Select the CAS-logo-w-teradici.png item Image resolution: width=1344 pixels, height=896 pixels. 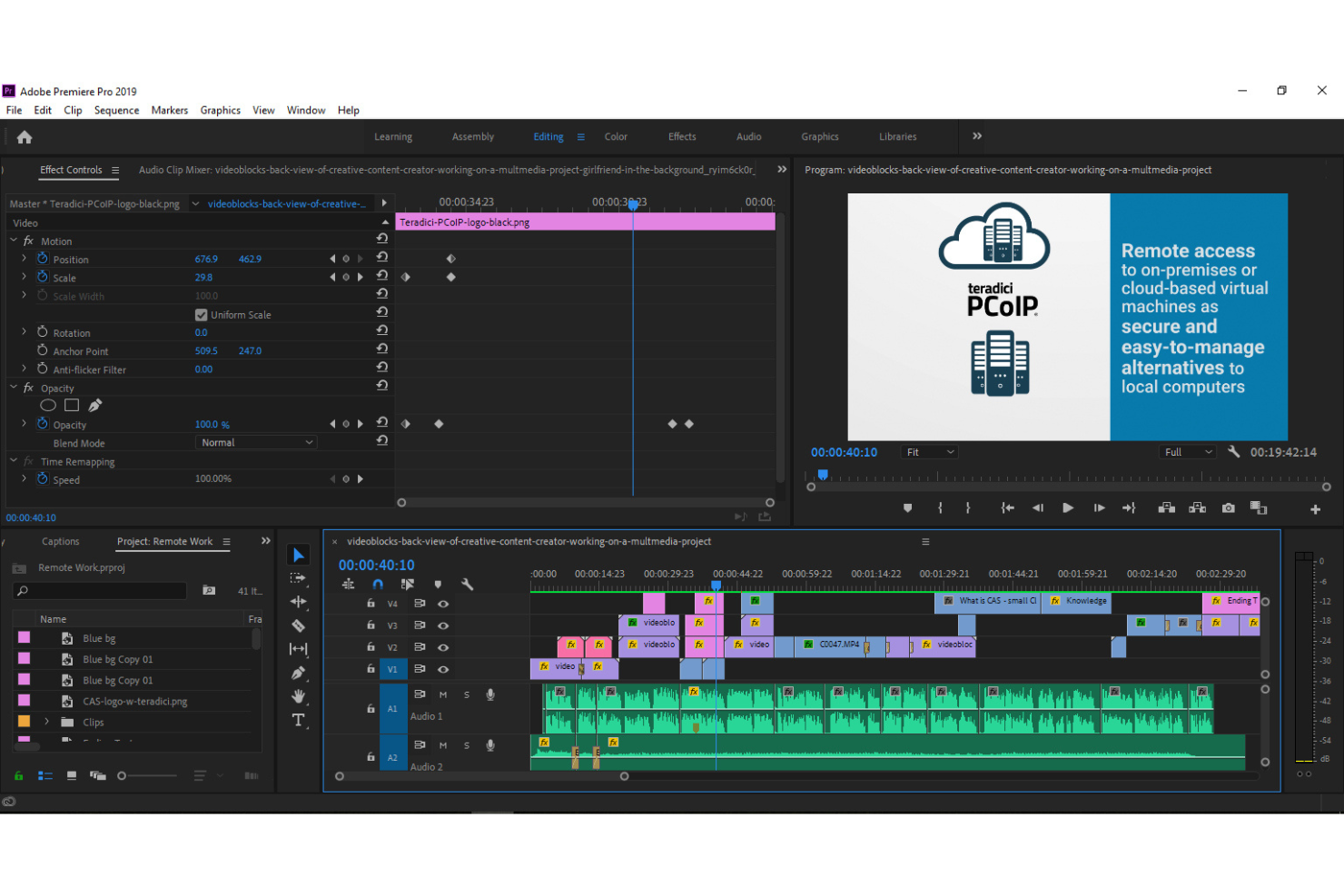[x=134, y=701]
